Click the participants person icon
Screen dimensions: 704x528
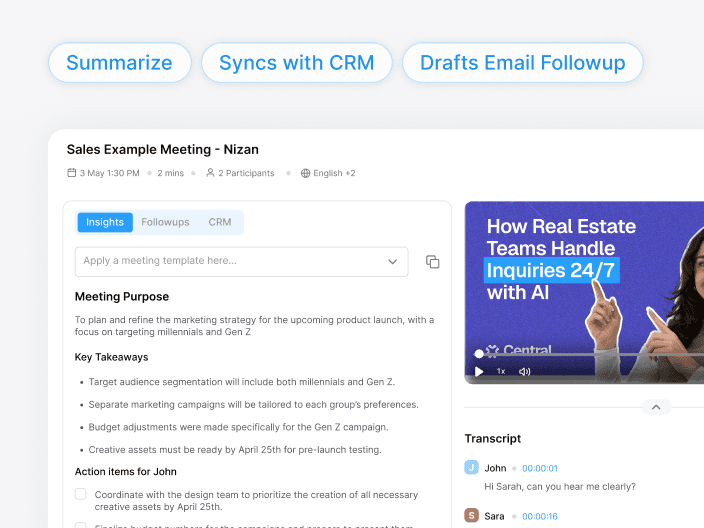210,173
